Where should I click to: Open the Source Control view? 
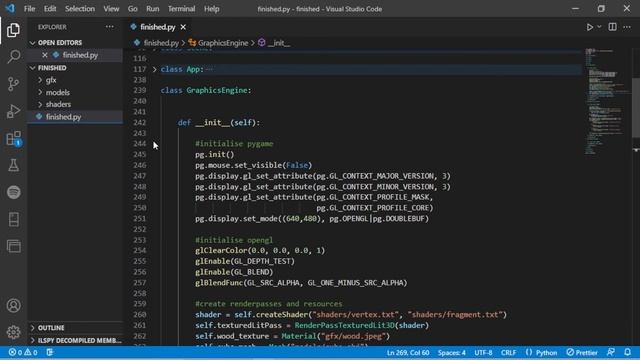point(13,84)
